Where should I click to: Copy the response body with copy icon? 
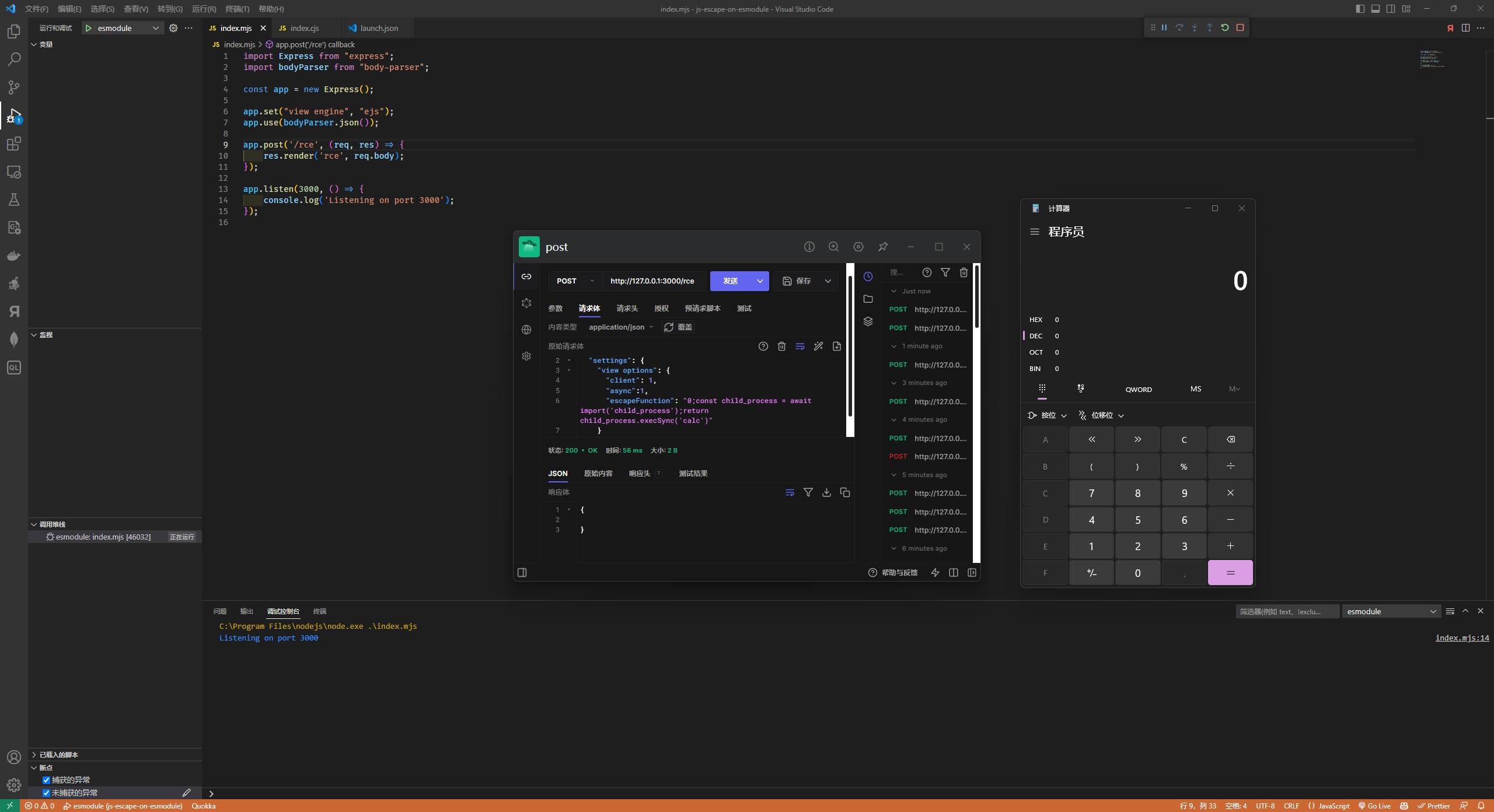[844, 492]
